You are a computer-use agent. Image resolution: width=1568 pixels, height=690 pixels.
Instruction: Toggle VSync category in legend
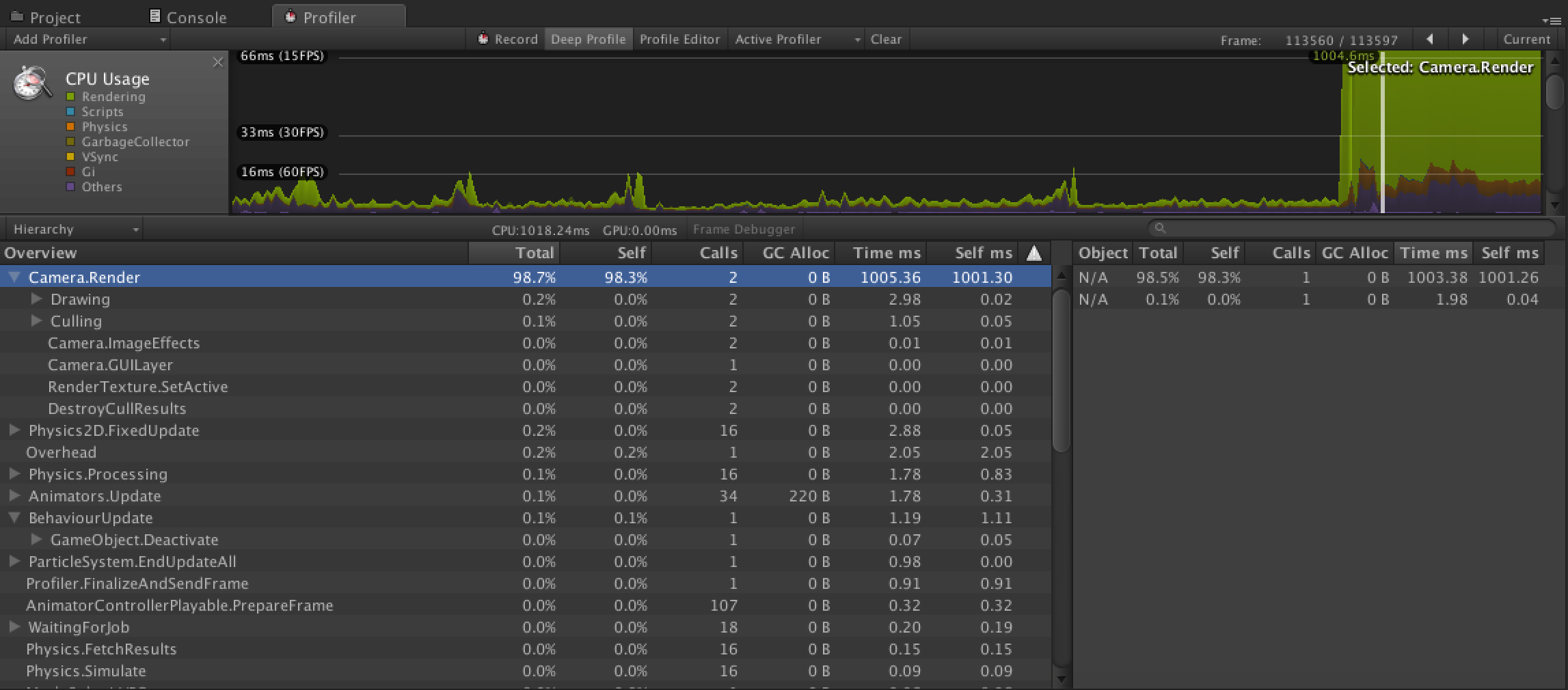click(70, 156)
